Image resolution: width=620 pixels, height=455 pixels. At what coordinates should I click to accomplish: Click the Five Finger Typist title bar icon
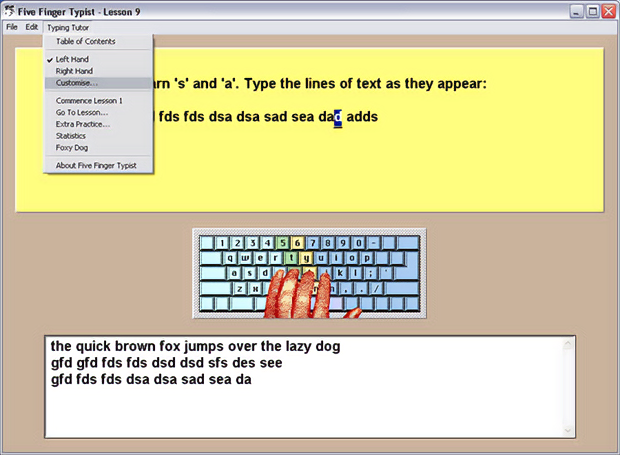point(9,11)
